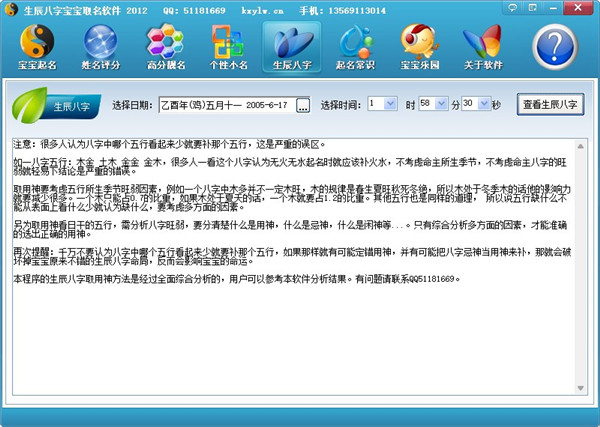
Task: Open the 宝宝起名 yin-yang icon
Action: (x=37, y=47)
